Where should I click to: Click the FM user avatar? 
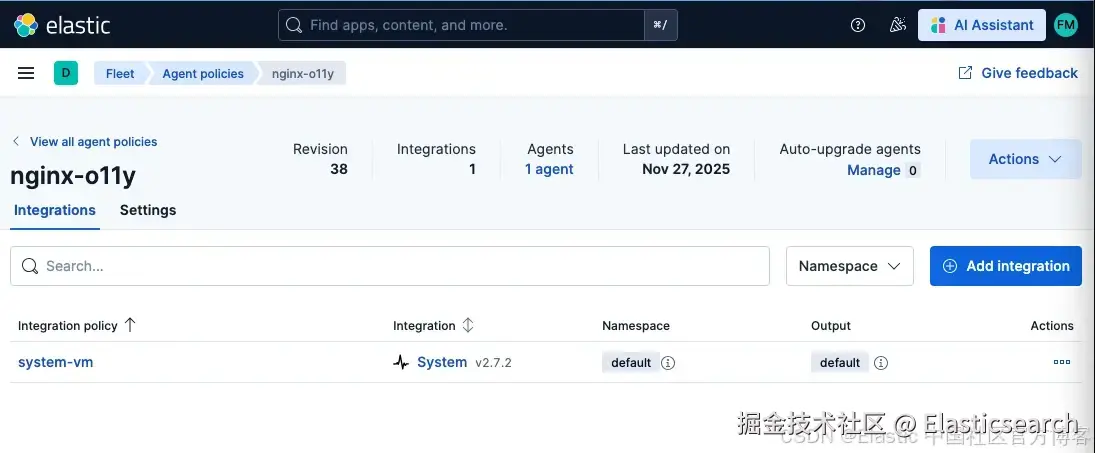pos(1066,25)
